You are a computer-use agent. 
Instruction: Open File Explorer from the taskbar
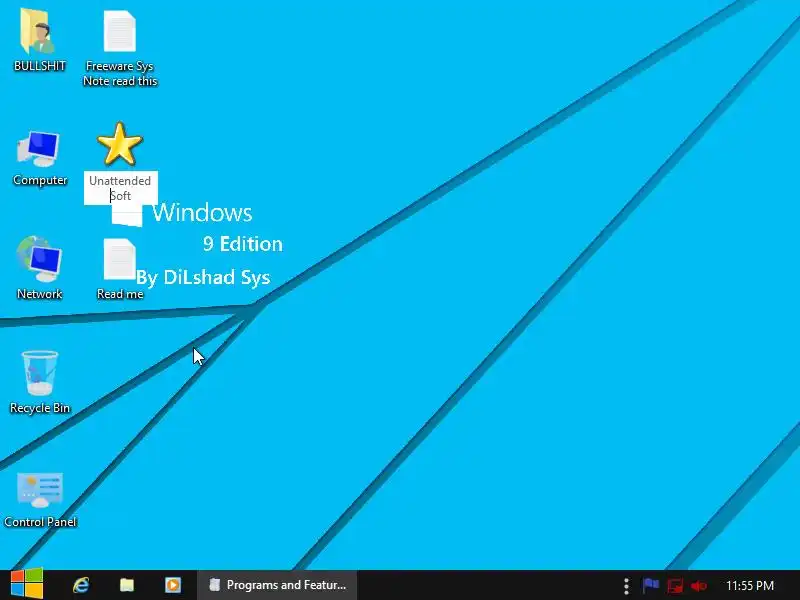127,585
